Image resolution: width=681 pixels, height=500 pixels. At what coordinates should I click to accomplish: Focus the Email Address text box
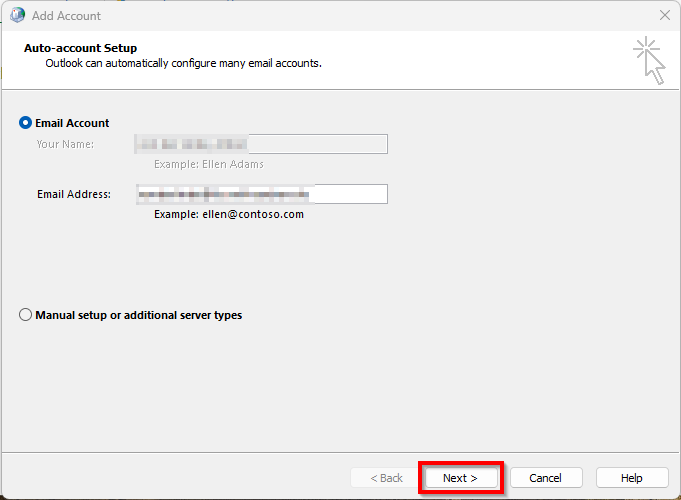click(261, 194)
